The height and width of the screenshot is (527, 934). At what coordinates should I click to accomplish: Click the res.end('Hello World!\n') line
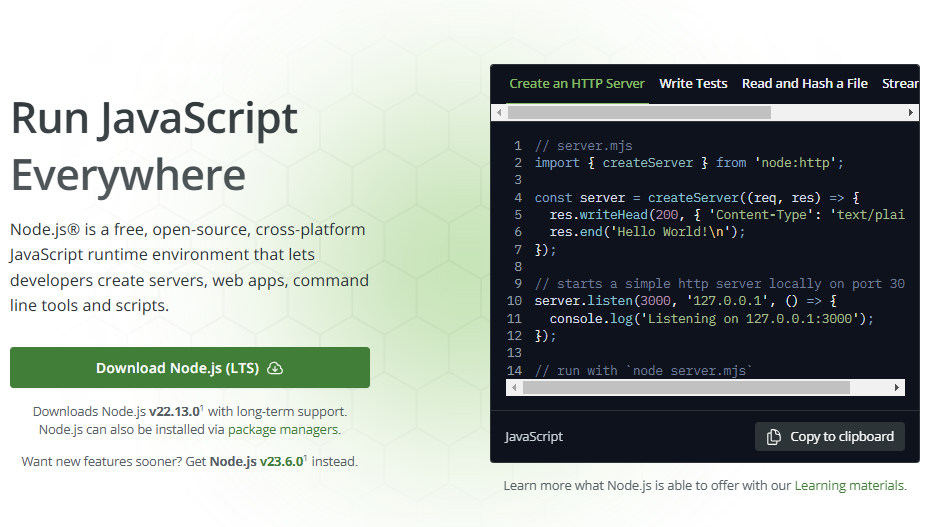click(647, 232)
